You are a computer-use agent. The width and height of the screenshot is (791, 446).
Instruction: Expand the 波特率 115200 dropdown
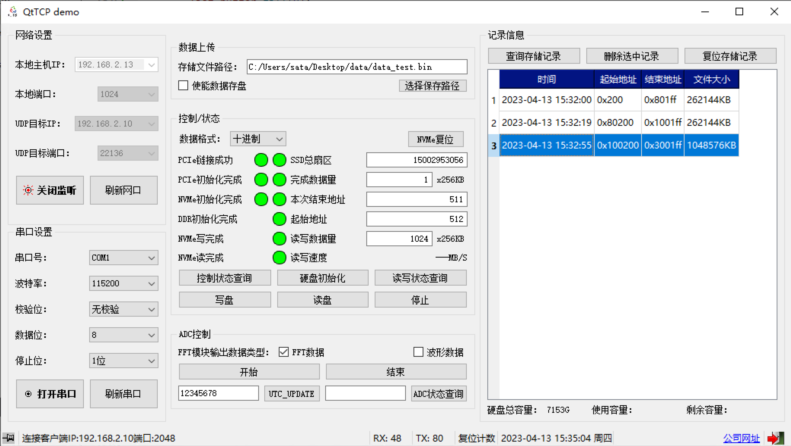(123, 284)
